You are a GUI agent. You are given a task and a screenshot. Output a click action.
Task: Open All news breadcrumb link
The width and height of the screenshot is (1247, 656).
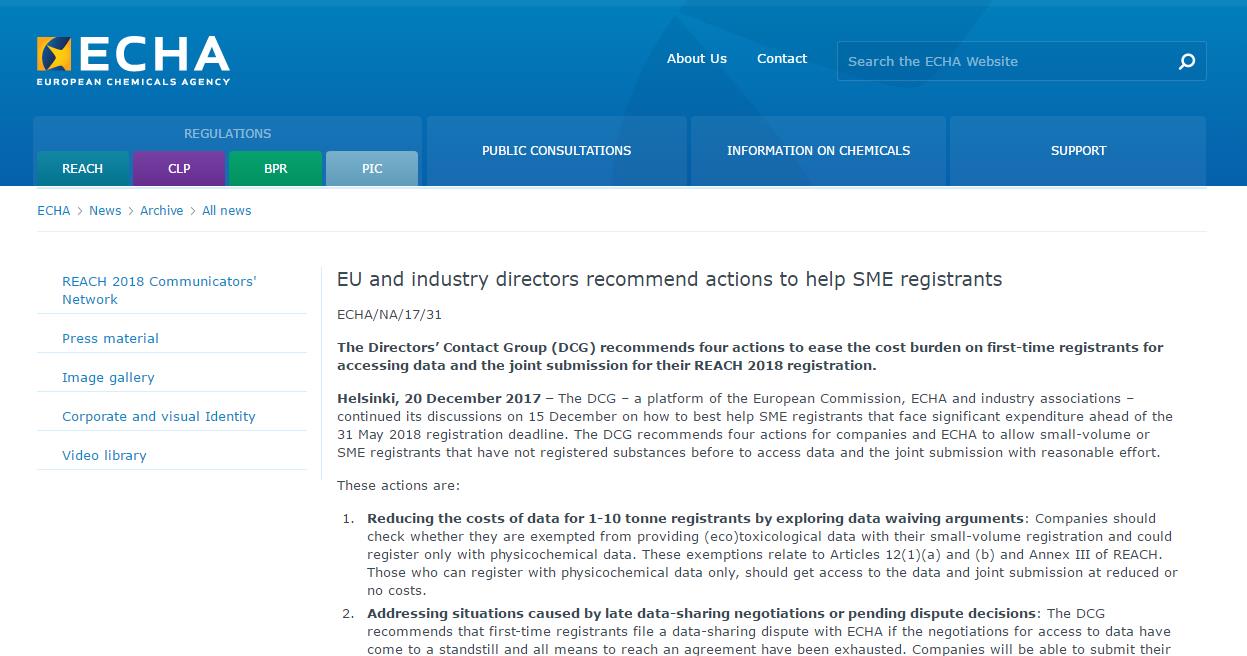pyautogui.click(x=226, y=211)
